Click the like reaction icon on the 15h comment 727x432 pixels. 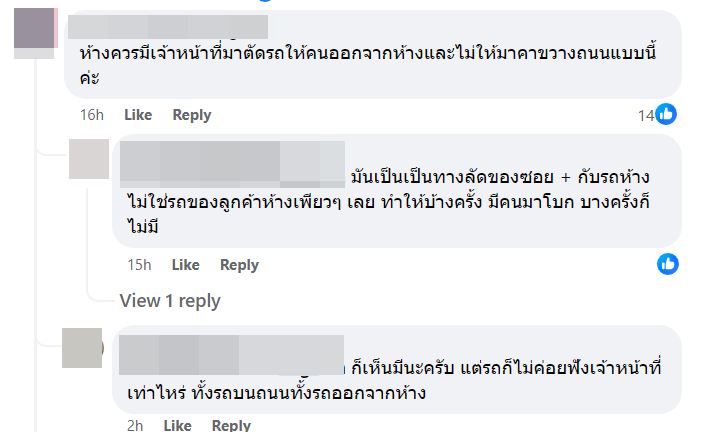(668, 264)
